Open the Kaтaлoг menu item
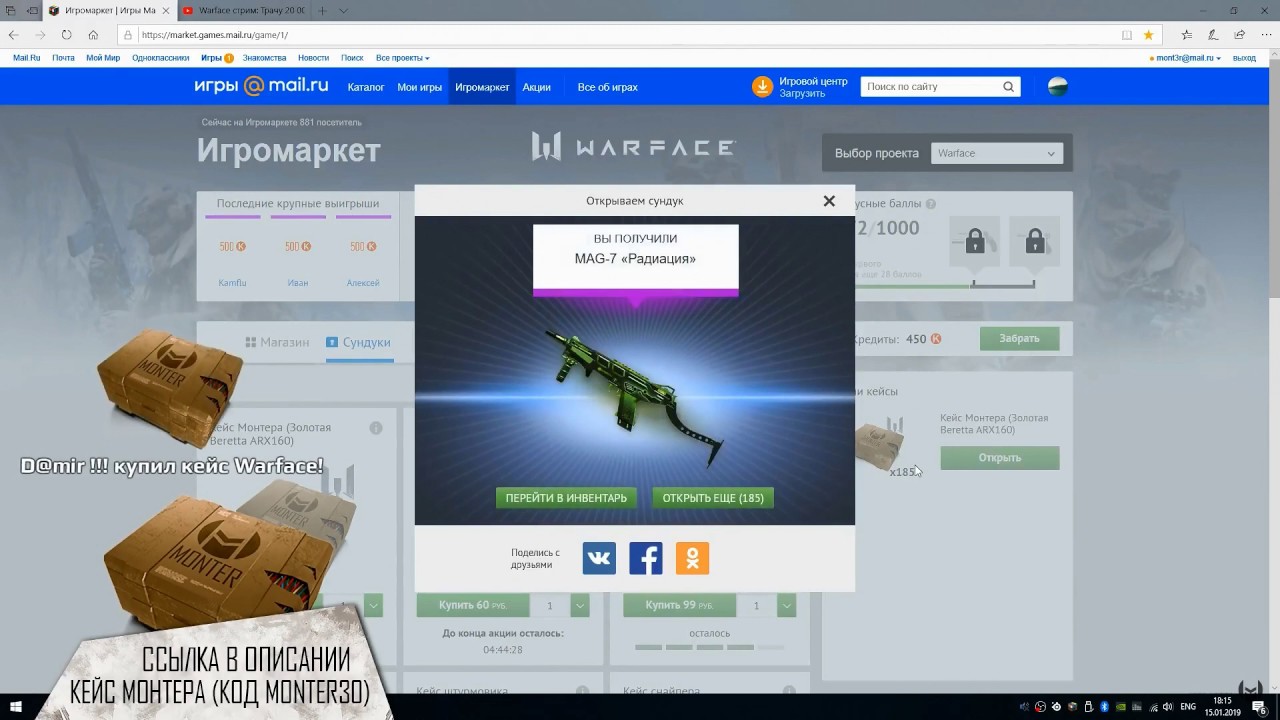1280x720 pixels. (x=366, y=87)
